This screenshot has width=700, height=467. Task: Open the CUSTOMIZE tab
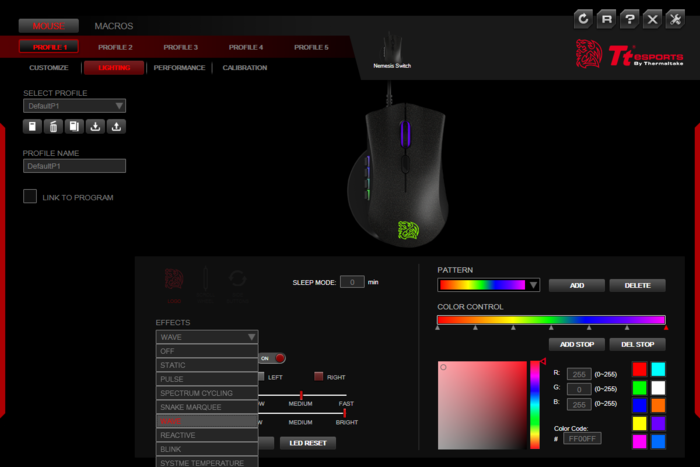tap(49, 67)
